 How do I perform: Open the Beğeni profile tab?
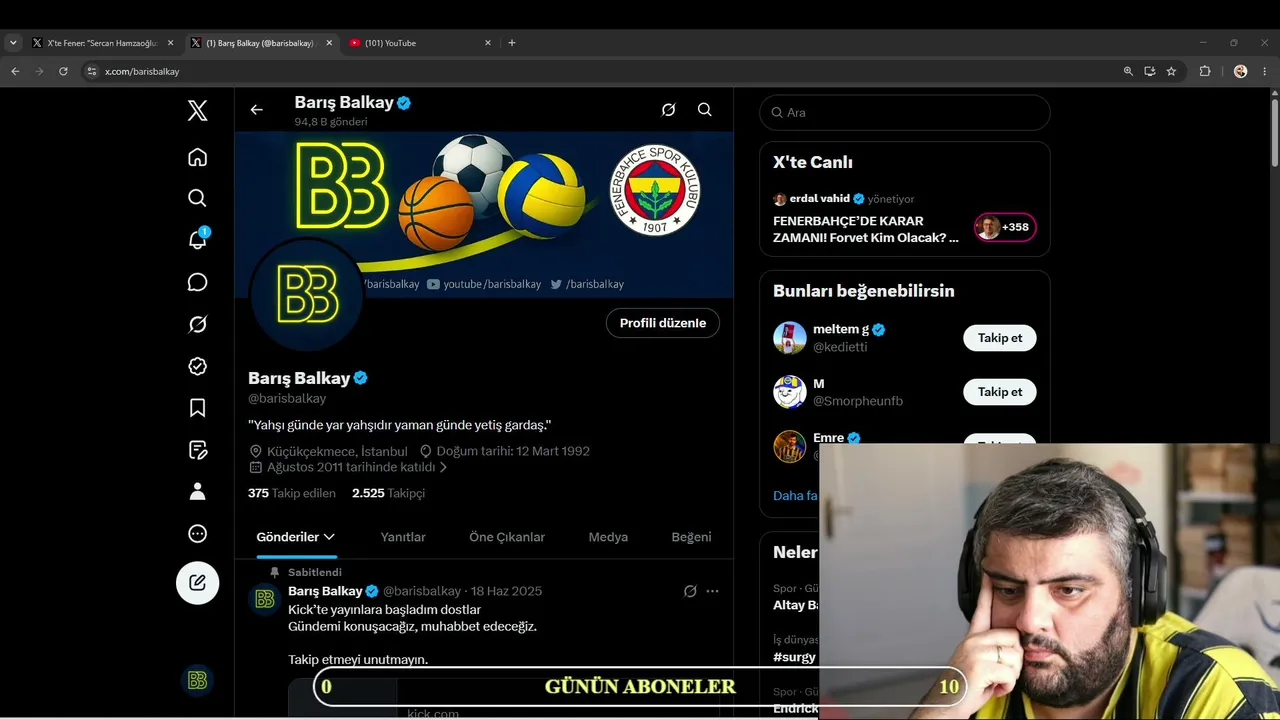pos(691,537)
